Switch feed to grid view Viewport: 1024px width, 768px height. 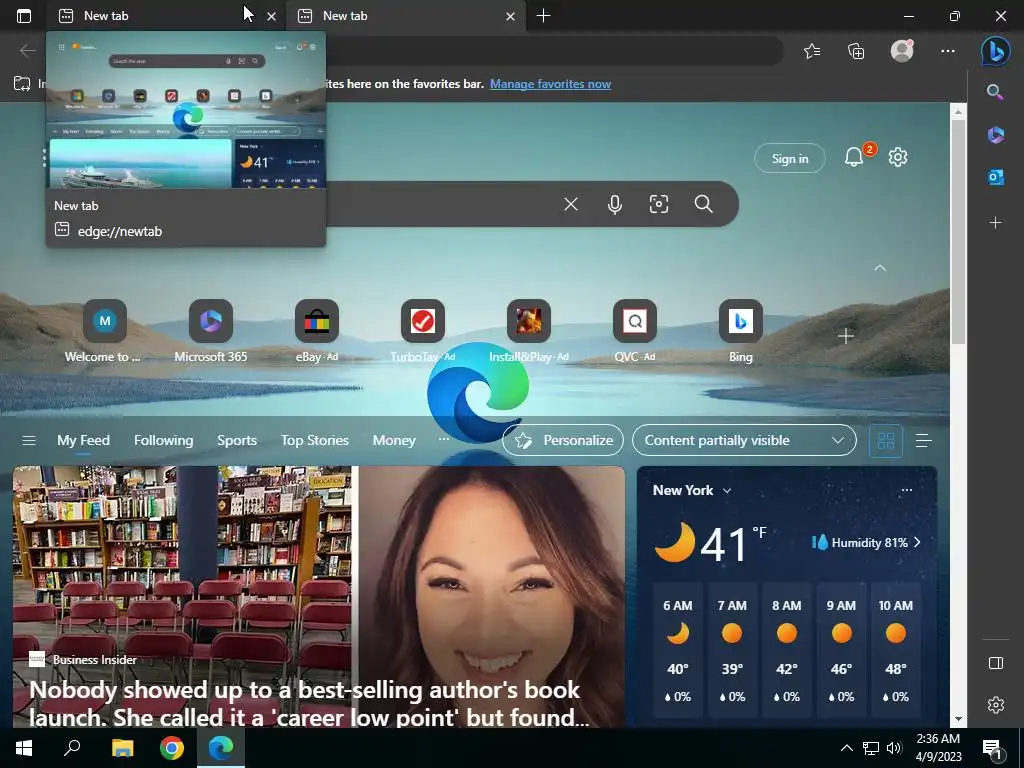[x=886, y=441]
